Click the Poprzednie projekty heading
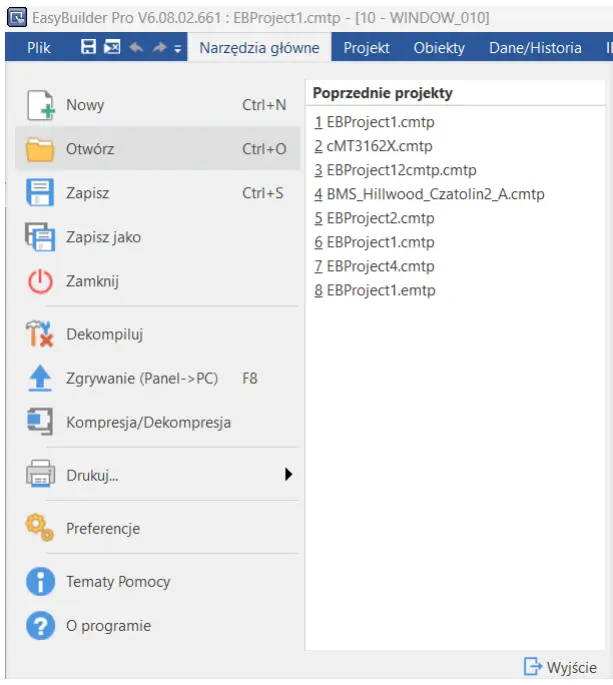The image size is (613, 685). click(383, 93)
